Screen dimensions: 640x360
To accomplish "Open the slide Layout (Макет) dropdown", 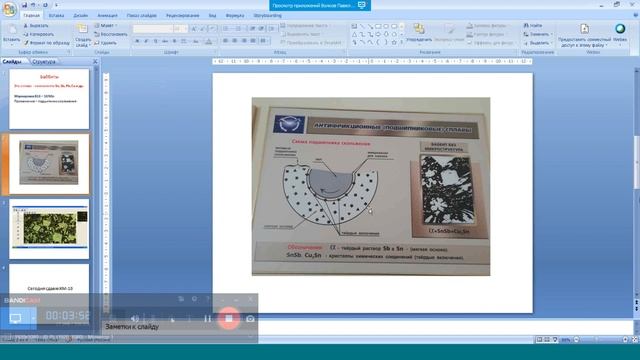I will 105,26.
